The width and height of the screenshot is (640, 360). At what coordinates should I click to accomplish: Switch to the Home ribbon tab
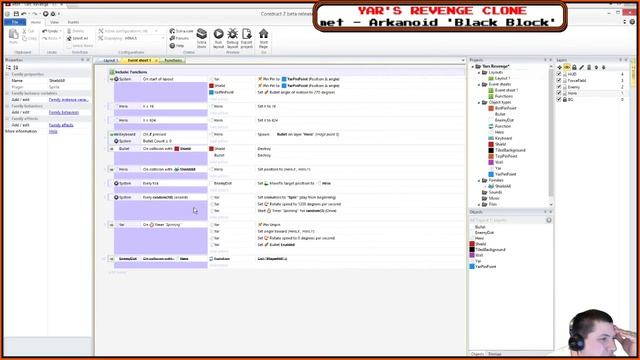point(36,22)
